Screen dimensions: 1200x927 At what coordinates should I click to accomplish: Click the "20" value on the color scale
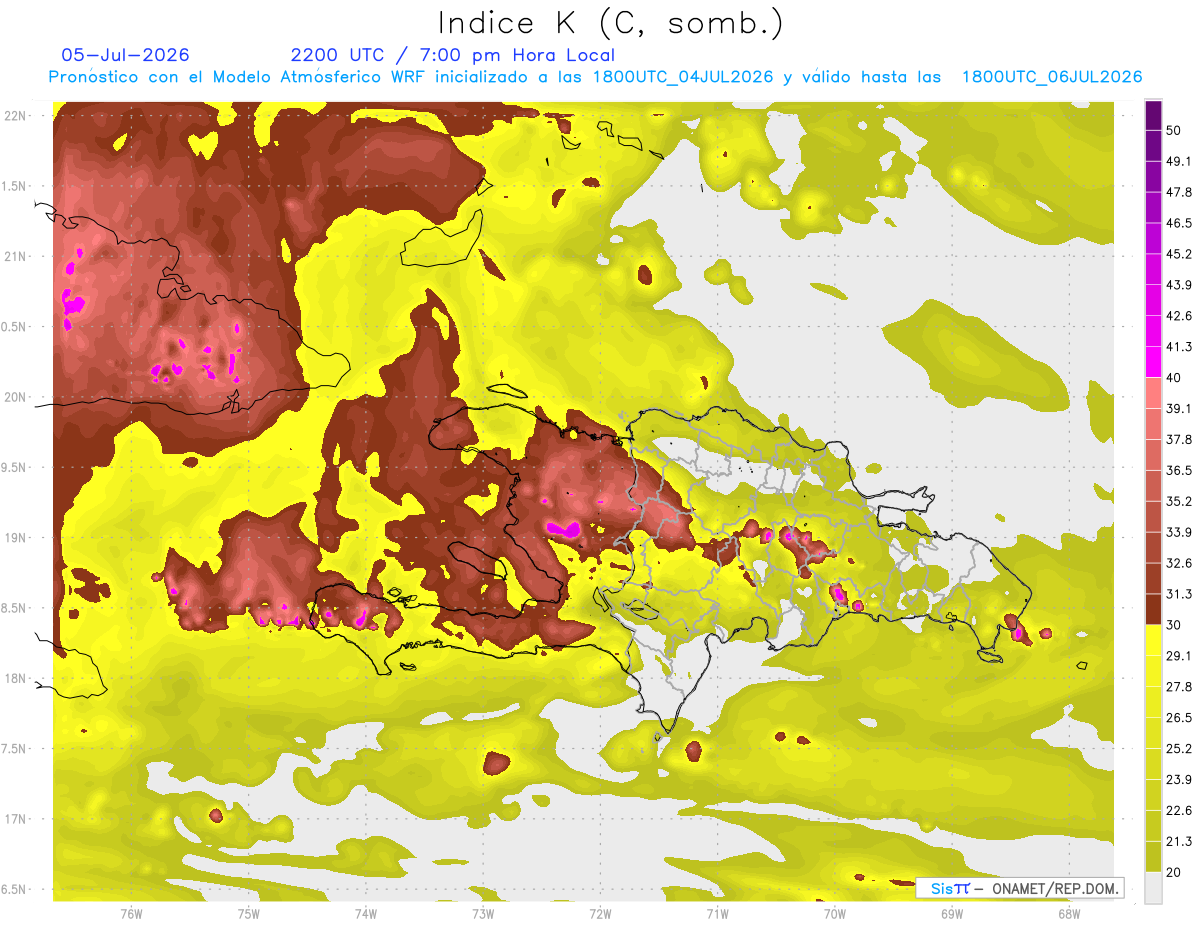click(x=1175, y=873)
